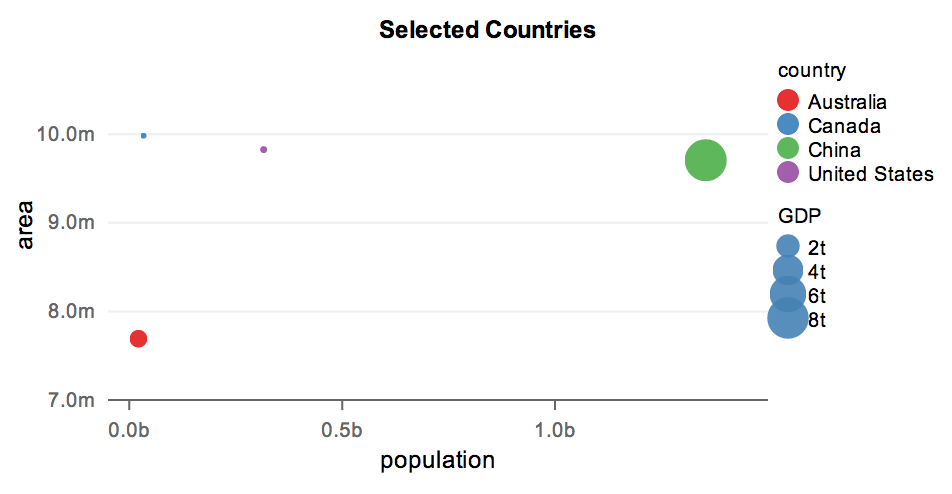Select the "2t" GDP legend label
The image size is (952, 494).
click(x=817, y=248)
